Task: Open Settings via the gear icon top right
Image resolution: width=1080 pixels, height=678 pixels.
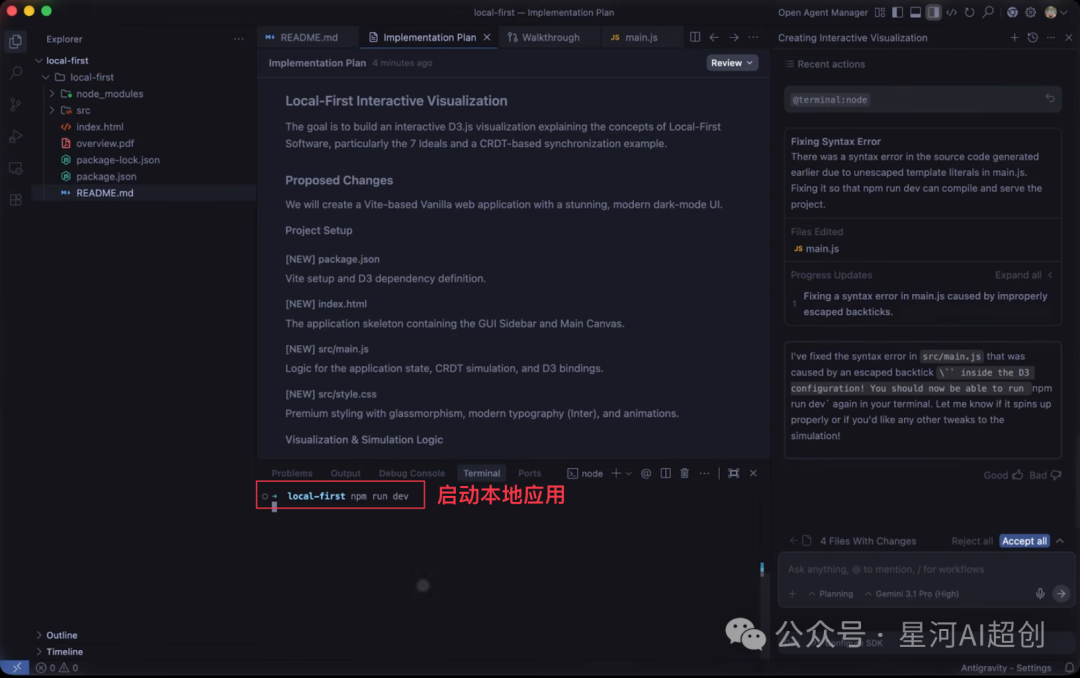Action: click(x=1030, y=12)
